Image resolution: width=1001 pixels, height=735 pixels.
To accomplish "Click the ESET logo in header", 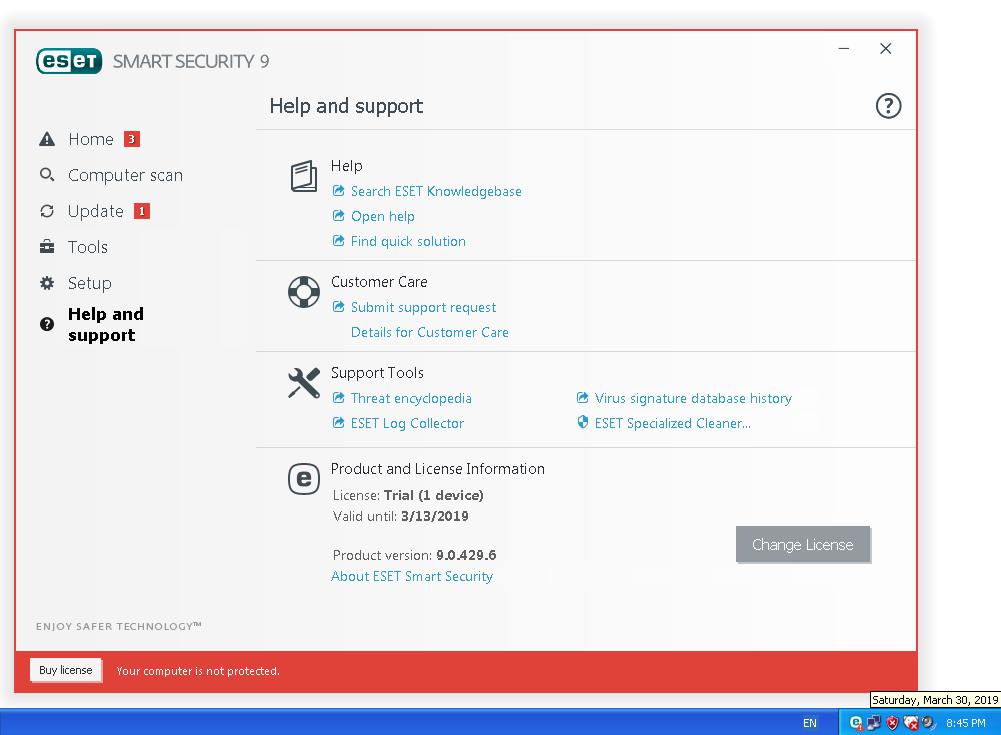I will click(69, 61).
